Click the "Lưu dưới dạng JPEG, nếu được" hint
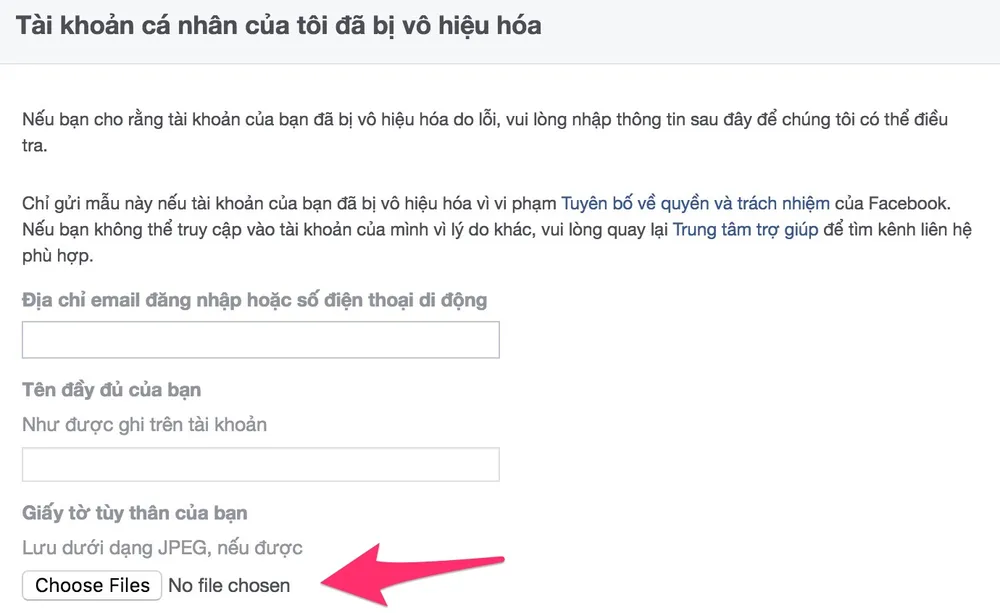Image resolution: width=1000 pixels, height=613 pixels. [x=162, y=547]
